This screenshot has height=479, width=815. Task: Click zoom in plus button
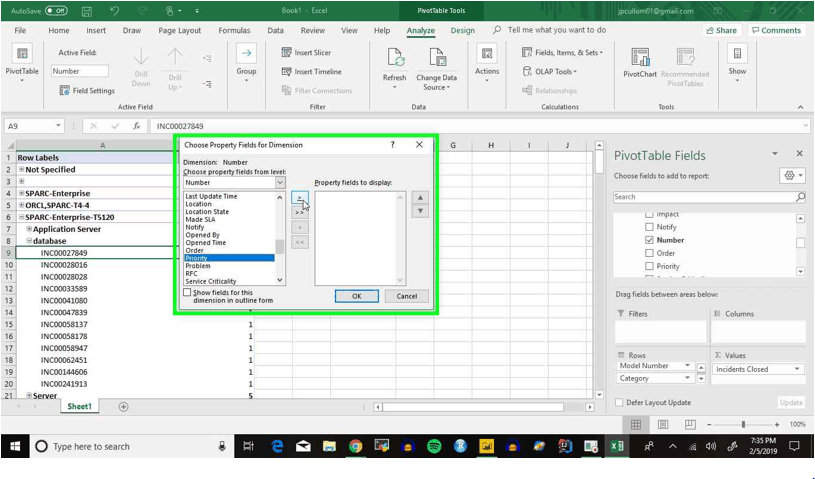[x=777, y=424]
